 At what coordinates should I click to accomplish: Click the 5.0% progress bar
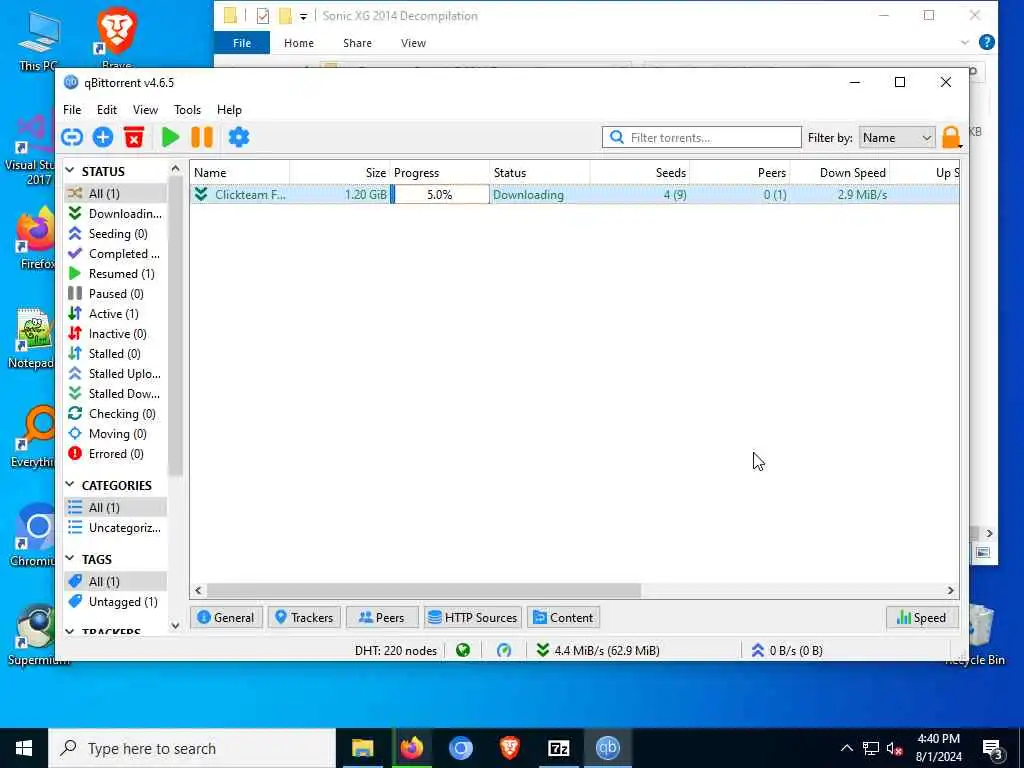point(440,195)
